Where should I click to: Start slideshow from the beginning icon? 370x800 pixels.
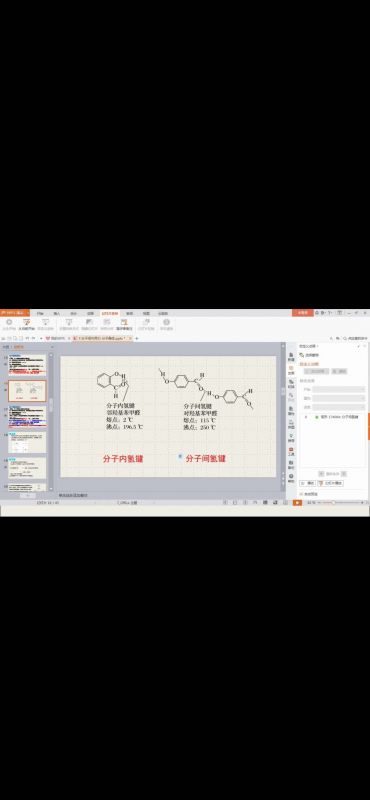9,324
